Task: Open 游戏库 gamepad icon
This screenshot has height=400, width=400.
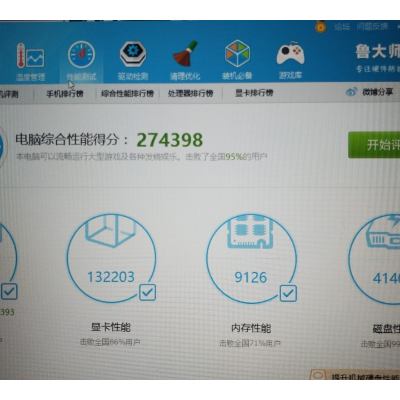Action: [290, 53]
